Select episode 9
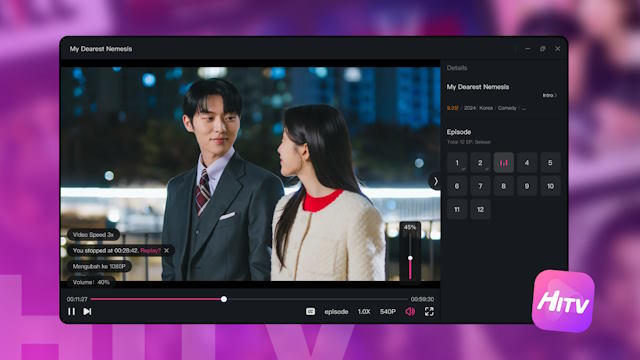Viewport: 640px width, 360px height. pos(527,186)
